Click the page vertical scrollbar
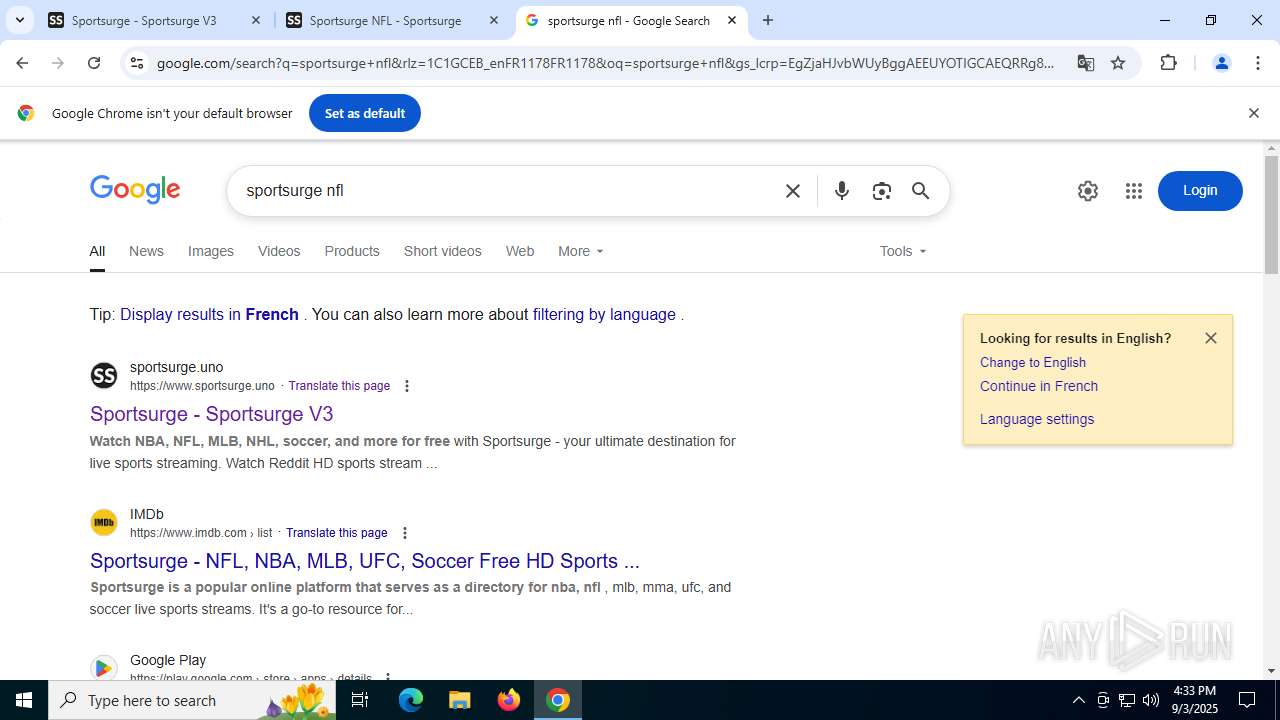Screen dimensions: 1280x720 click(1271, 215)
